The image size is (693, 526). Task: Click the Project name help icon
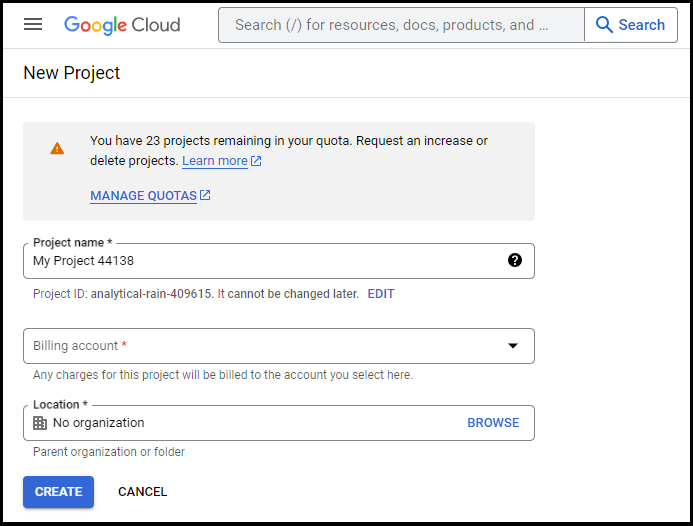[x=514, y=260]
